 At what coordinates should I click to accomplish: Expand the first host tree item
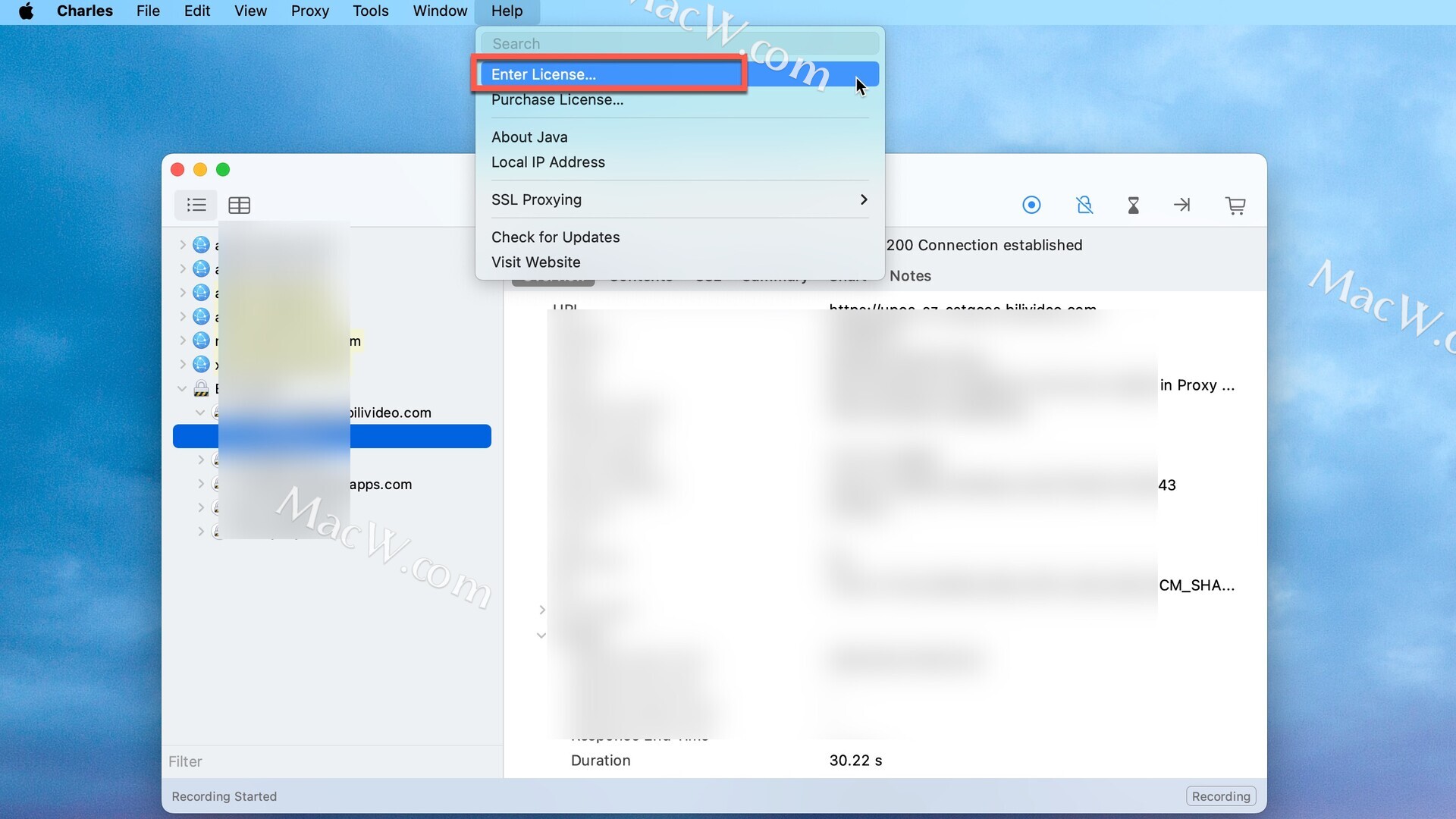click(x=183, y=245)
